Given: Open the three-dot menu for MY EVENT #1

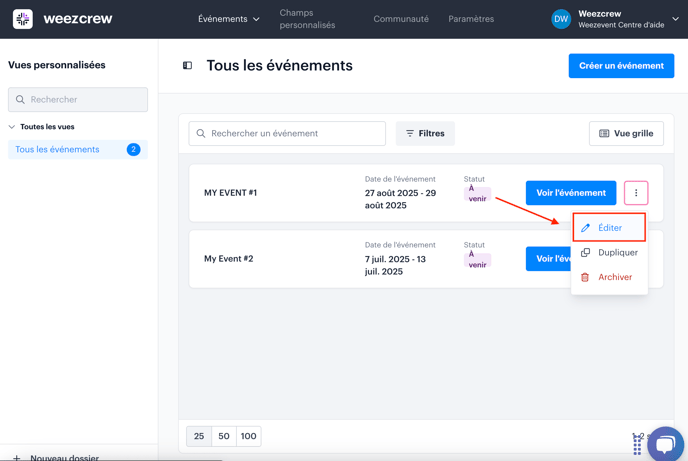Looking at the screenshot, I should 636,193.
